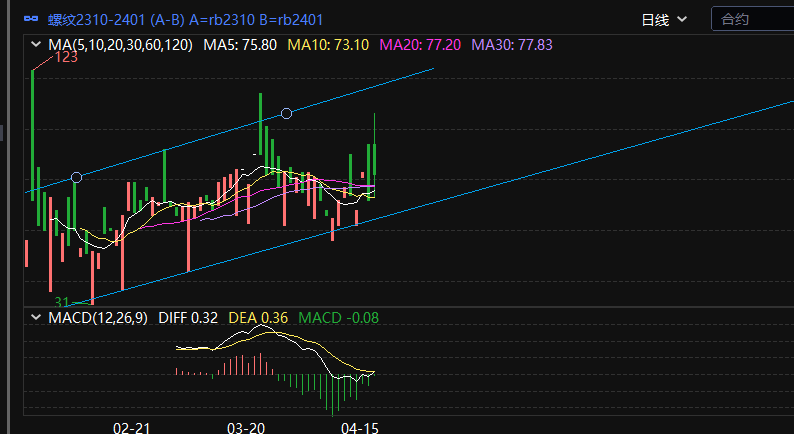Click the 04-15 date on time axis

pos(359,427)
